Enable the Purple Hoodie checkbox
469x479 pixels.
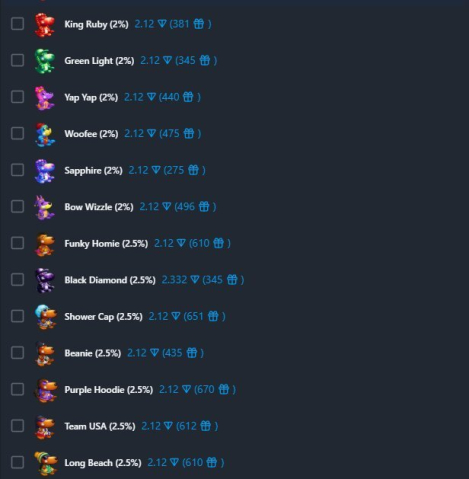(17, 389)
